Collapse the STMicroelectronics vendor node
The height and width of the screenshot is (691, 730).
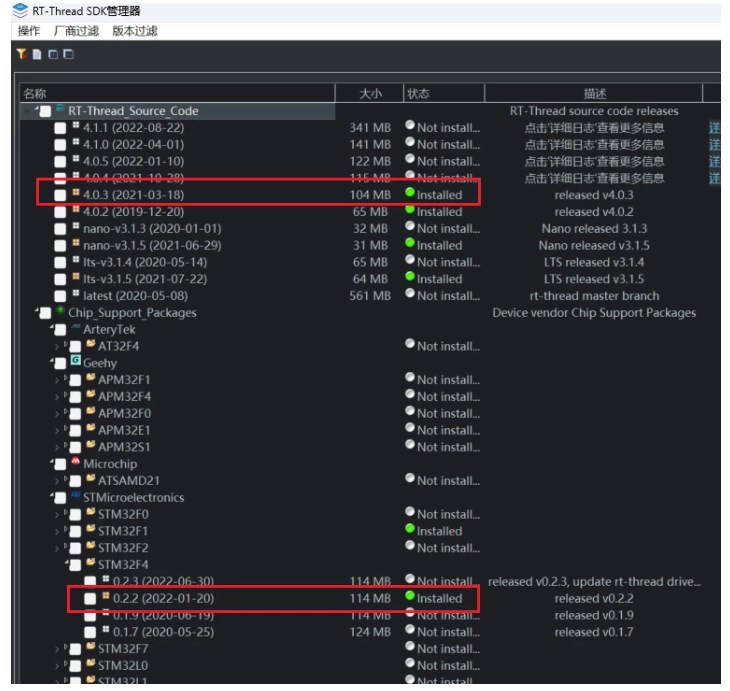click(x=52, y=496)
